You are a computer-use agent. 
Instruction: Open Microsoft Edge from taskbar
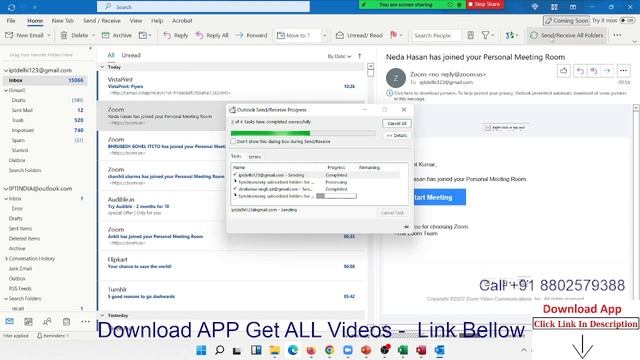tap(293, 350)
